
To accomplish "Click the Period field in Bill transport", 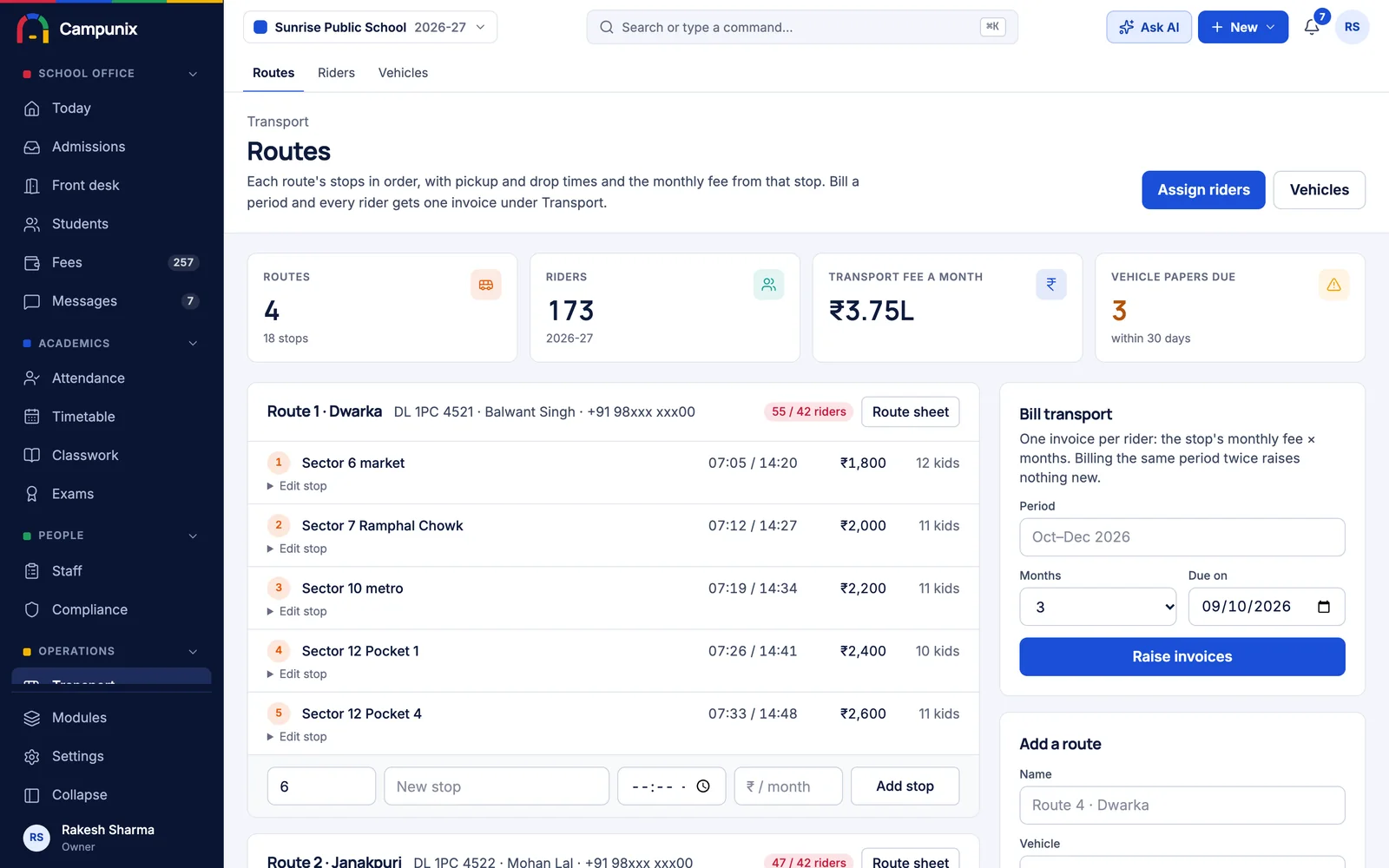I will coord(1182,537).
